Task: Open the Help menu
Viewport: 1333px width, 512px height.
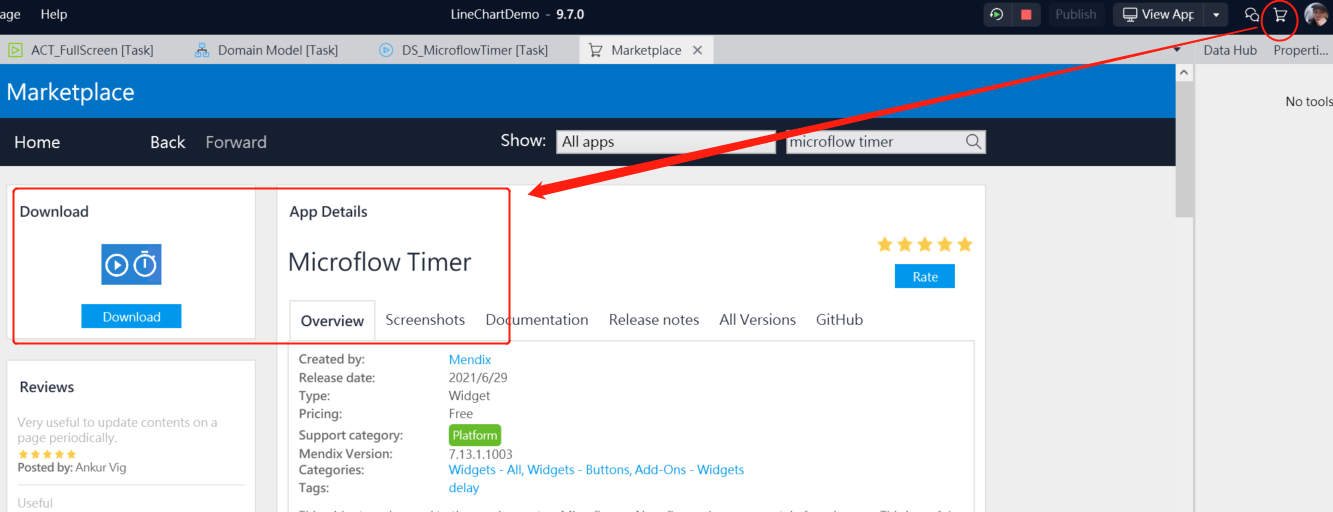Action: 54,14
